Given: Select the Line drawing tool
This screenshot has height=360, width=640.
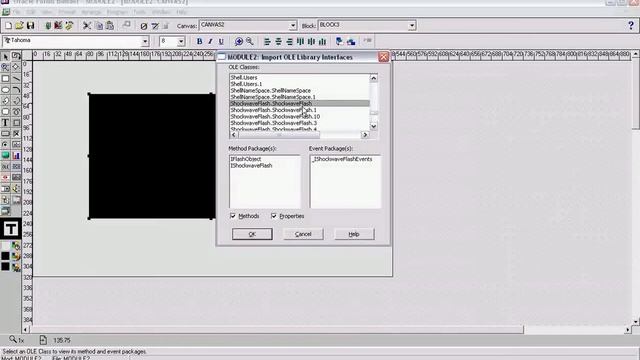Looking at the screenshot, I should (16, 78).
